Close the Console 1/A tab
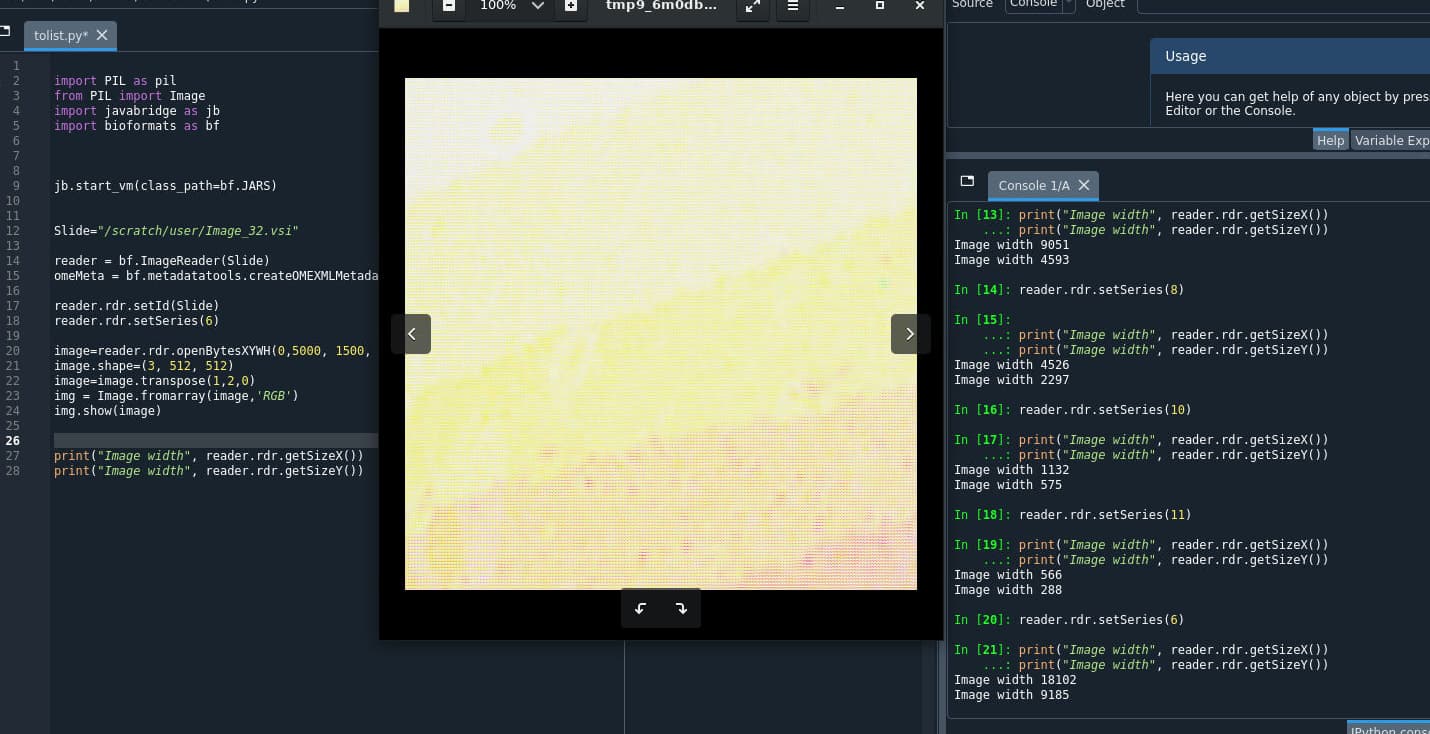1430x734 pixels. (x=1084, y=185)
